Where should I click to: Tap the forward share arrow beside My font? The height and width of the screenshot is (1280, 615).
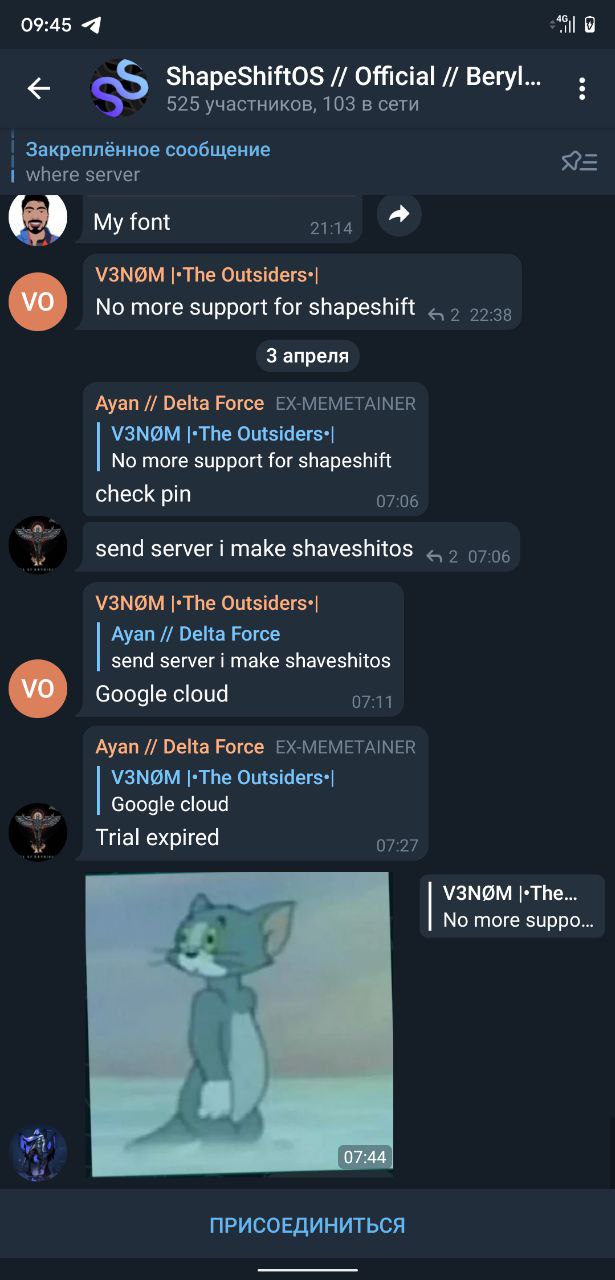pos(399,214)
